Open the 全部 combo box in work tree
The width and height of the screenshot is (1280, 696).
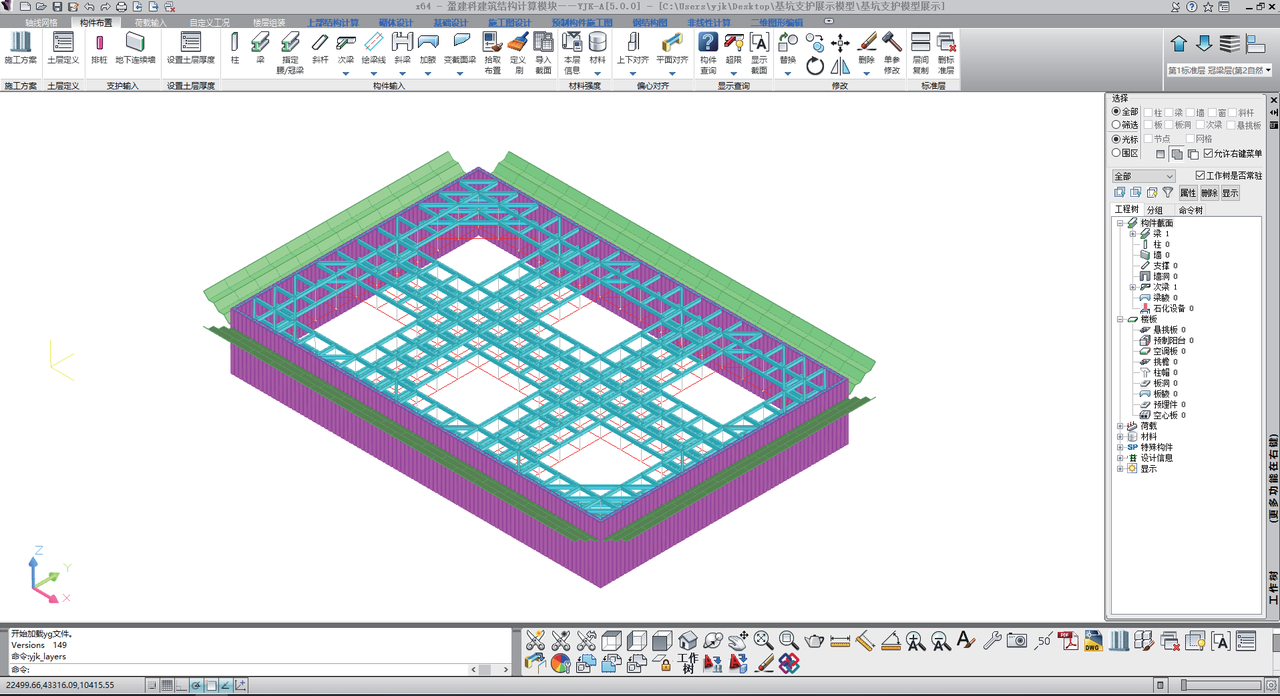(1143, 176)
